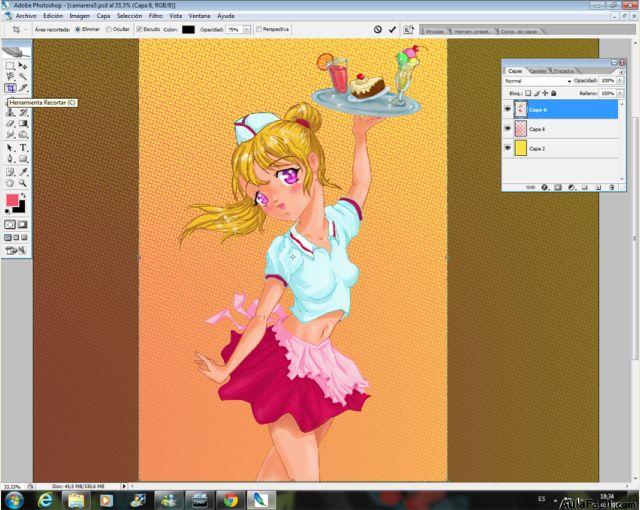The height and width of the screenshot is (510, 640).
Task: Enable the Perspectiva checkbox
Action: [x=258, y=29]
